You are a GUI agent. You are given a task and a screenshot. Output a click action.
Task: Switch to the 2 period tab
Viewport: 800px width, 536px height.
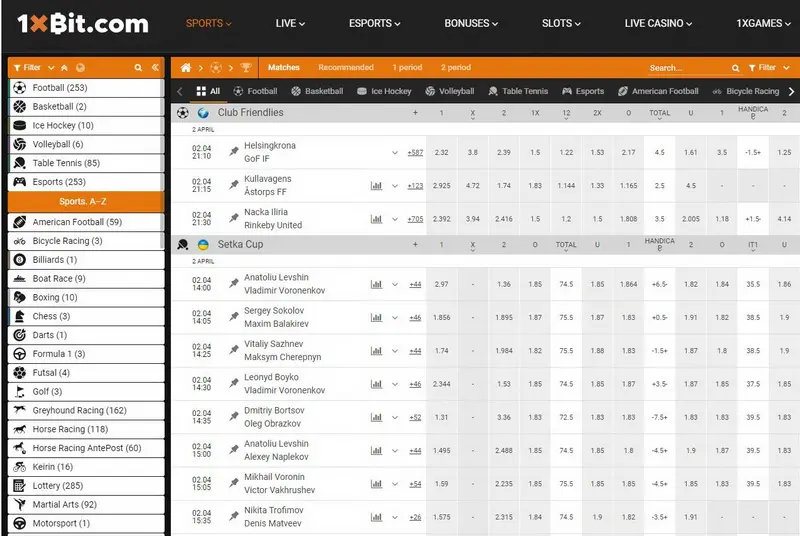pos(456,67)
